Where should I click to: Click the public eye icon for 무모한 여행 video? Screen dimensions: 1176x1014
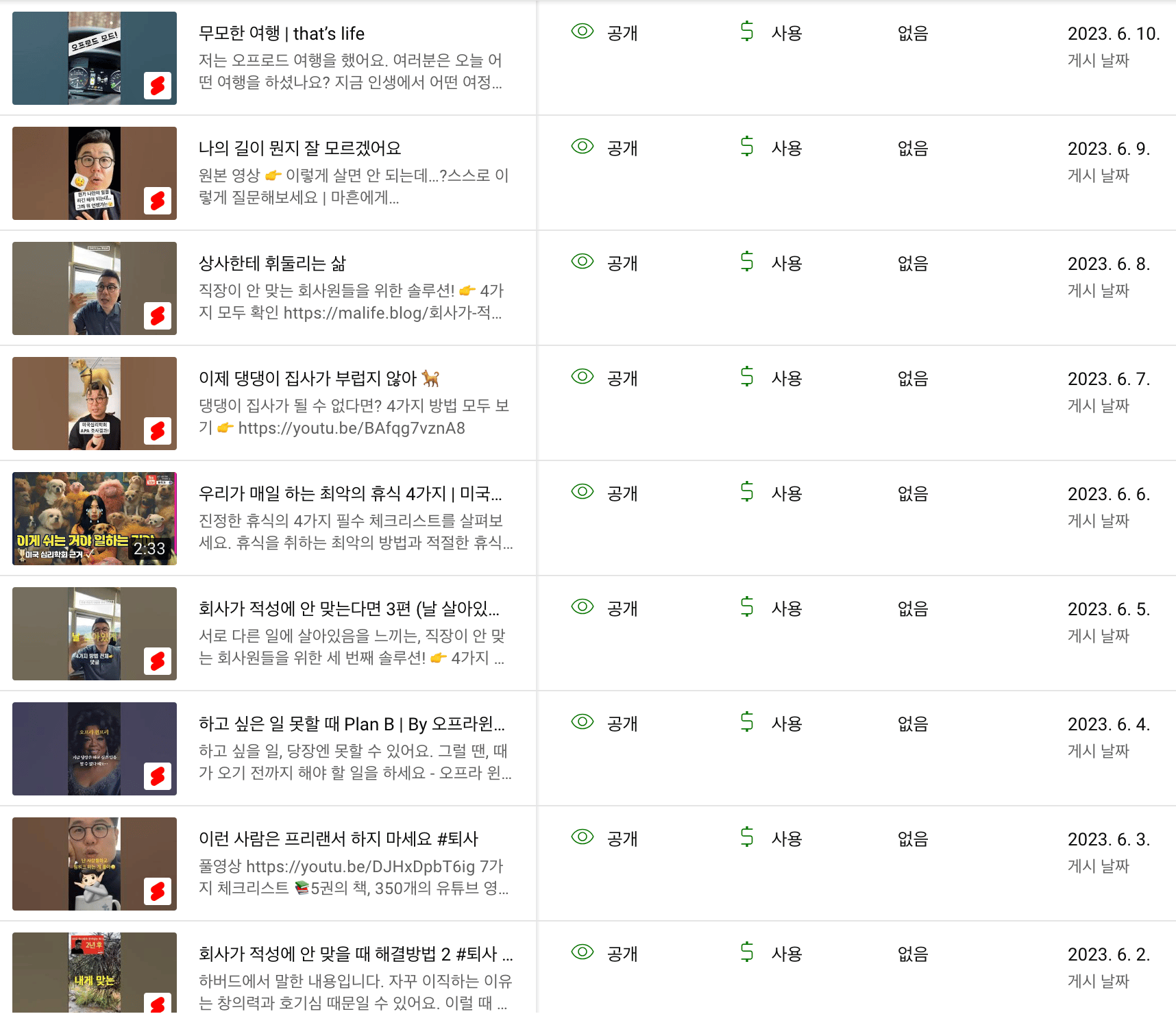[583, 32]
